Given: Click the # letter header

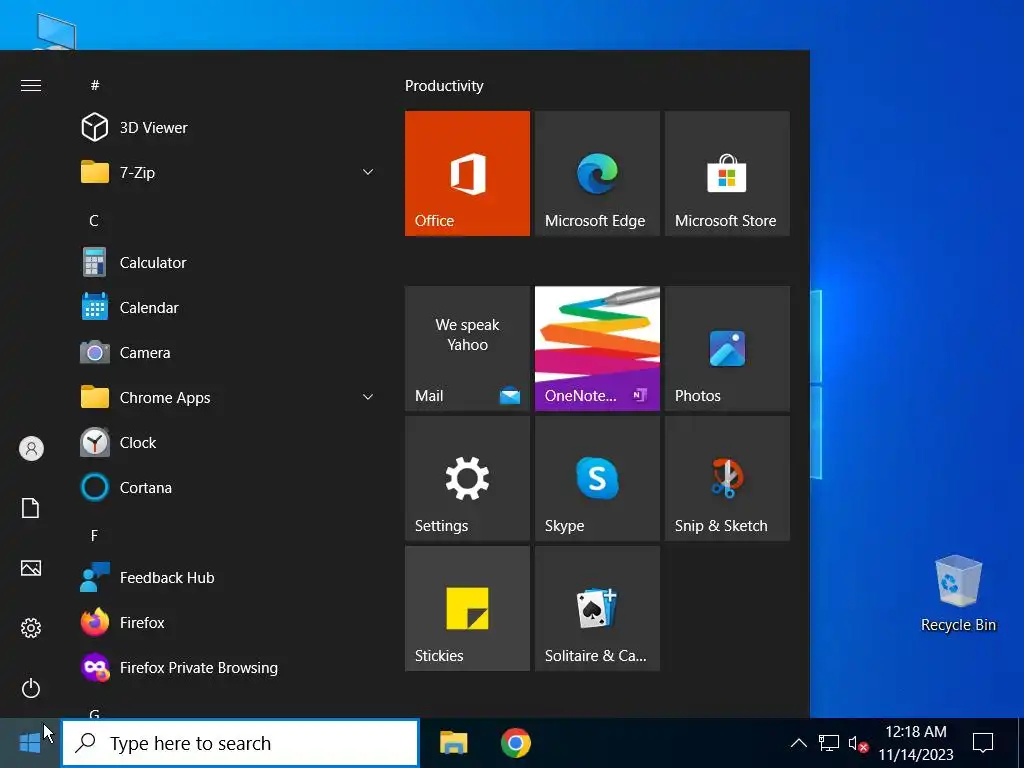Looking at the screenshot, I should click(x=95, y=85).
